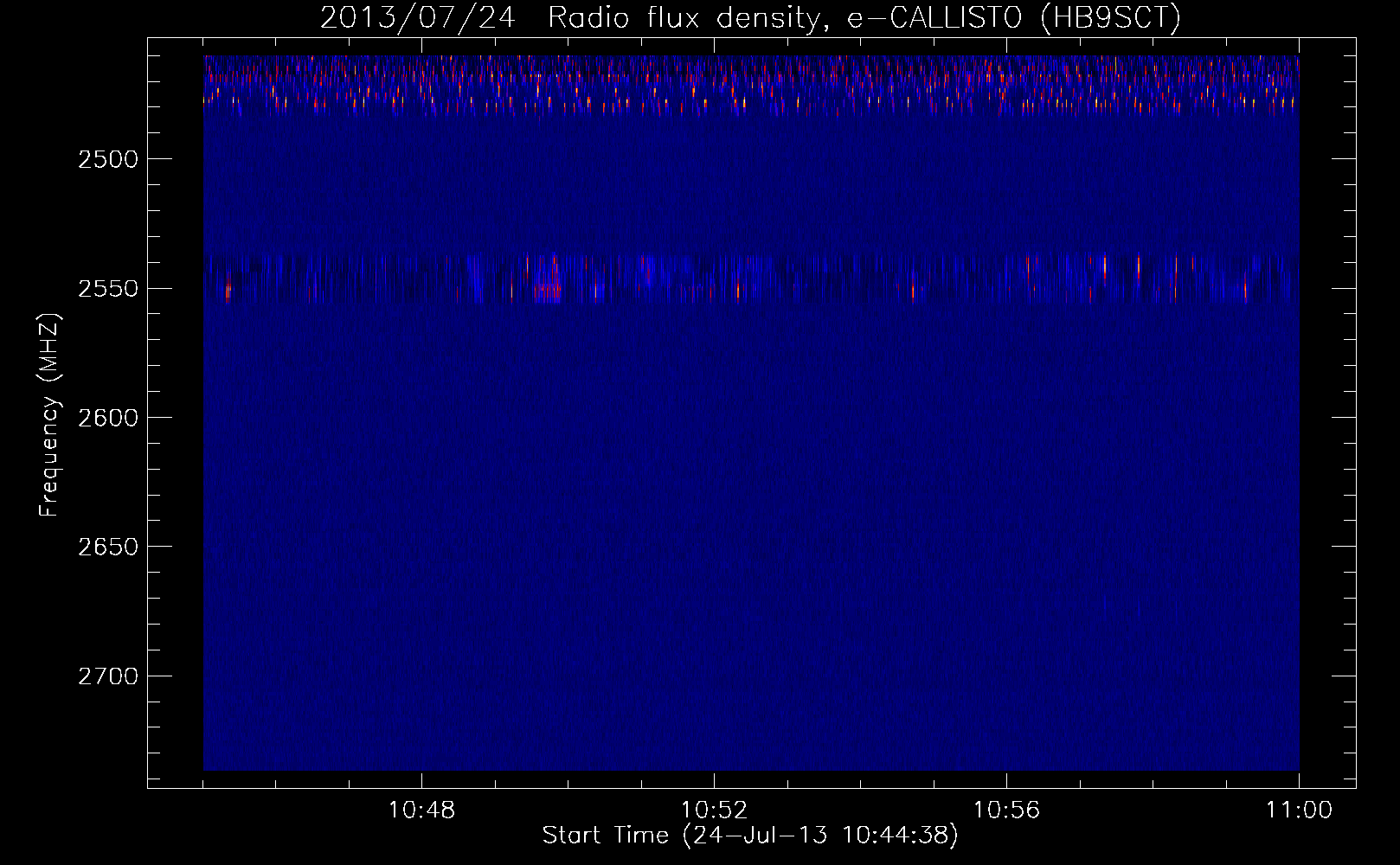This screenshot has height=865, width=1400.
Task: Click the "Start Time (24-Jul-13 10:44:38)" label
Action: 750,836
